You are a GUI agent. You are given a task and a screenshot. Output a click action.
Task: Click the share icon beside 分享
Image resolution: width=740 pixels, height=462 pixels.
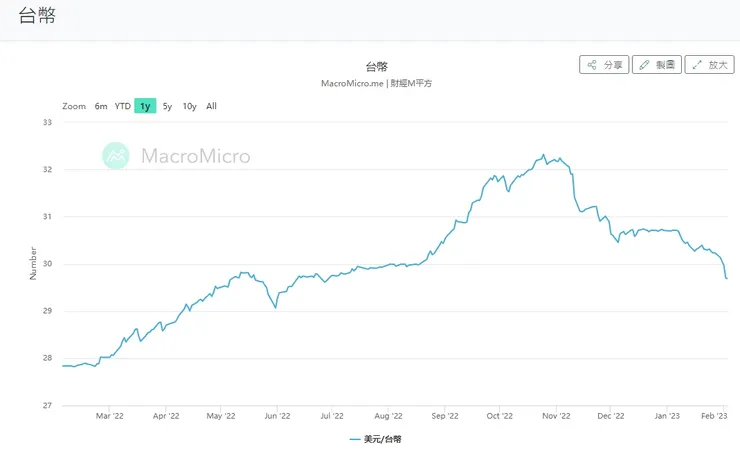tap(592, 65)
